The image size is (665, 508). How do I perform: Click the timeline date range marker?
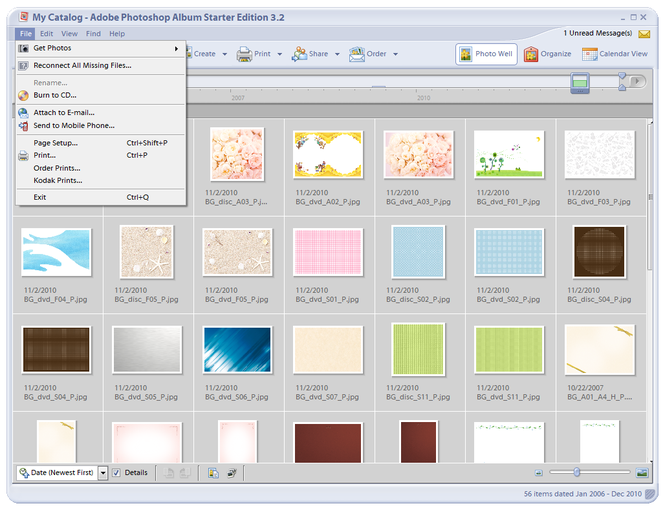click(580, 83)
